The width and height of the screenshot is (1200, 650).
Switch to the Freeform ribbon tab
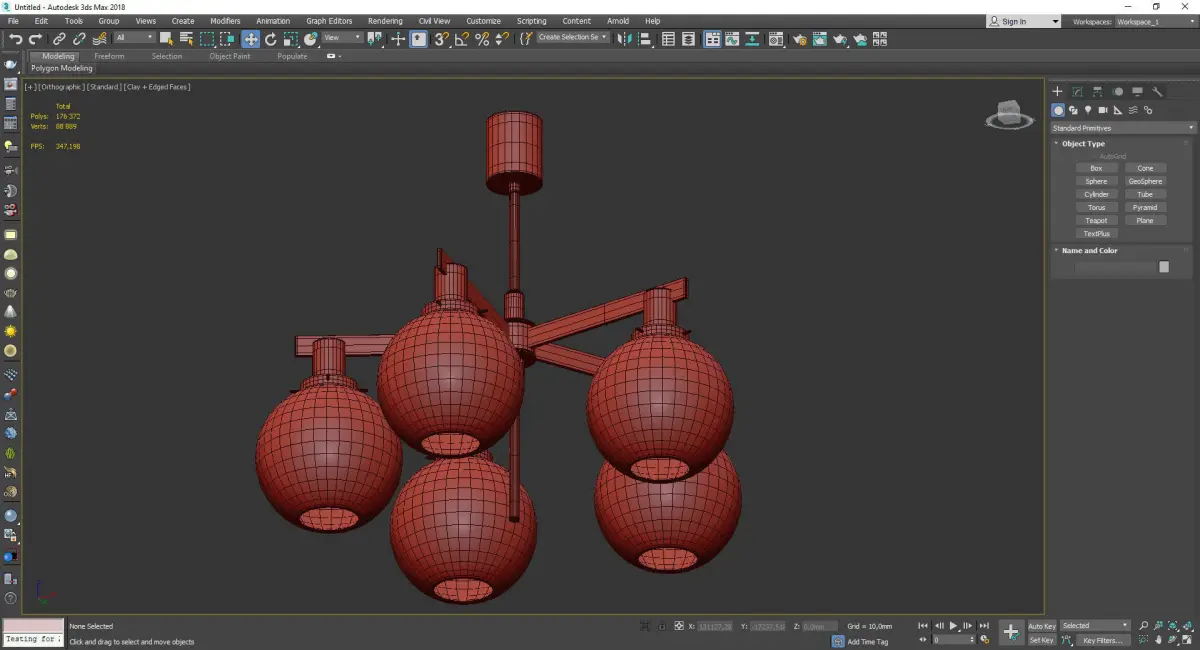pos(109,56)
